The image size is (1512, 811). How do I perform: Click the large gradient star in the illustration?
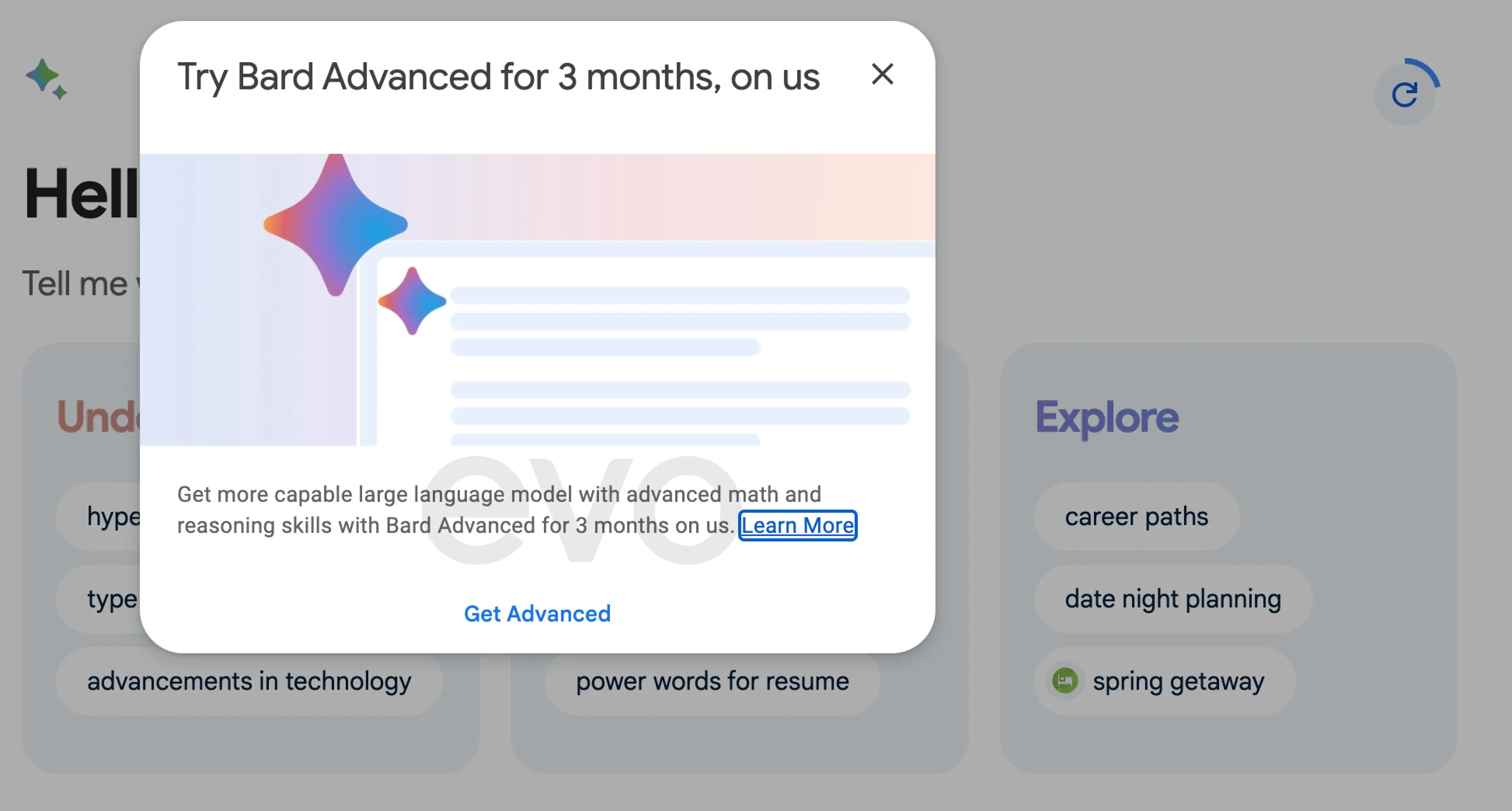[335, 225]
